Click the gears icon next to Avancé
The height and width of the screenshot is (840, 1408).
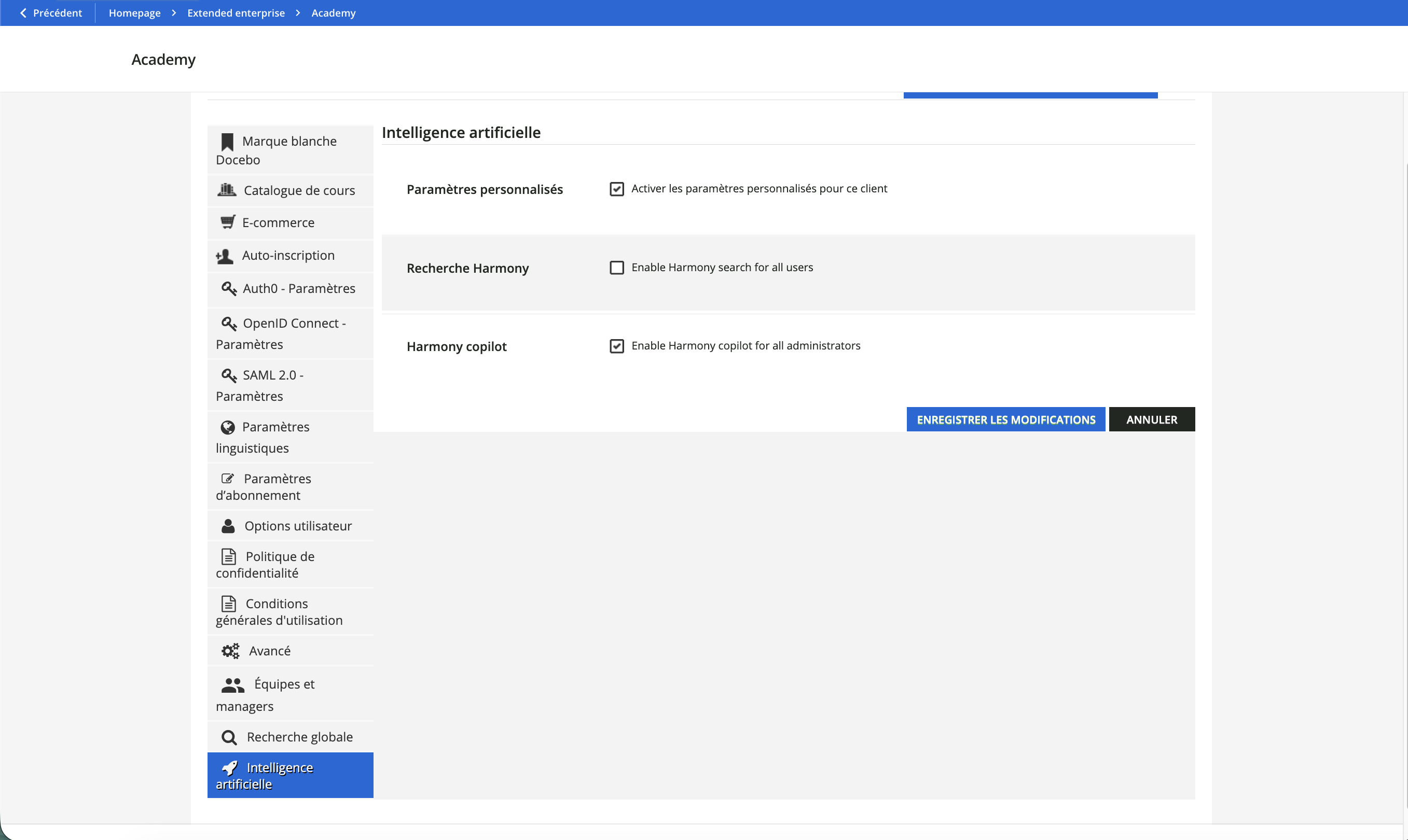230,651
